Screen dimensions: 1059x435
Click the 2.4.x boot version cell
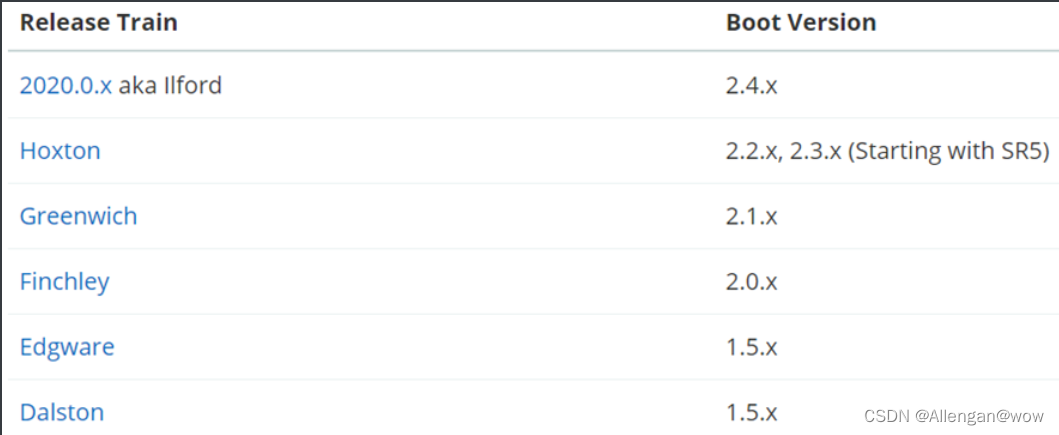tap(752, 86)
